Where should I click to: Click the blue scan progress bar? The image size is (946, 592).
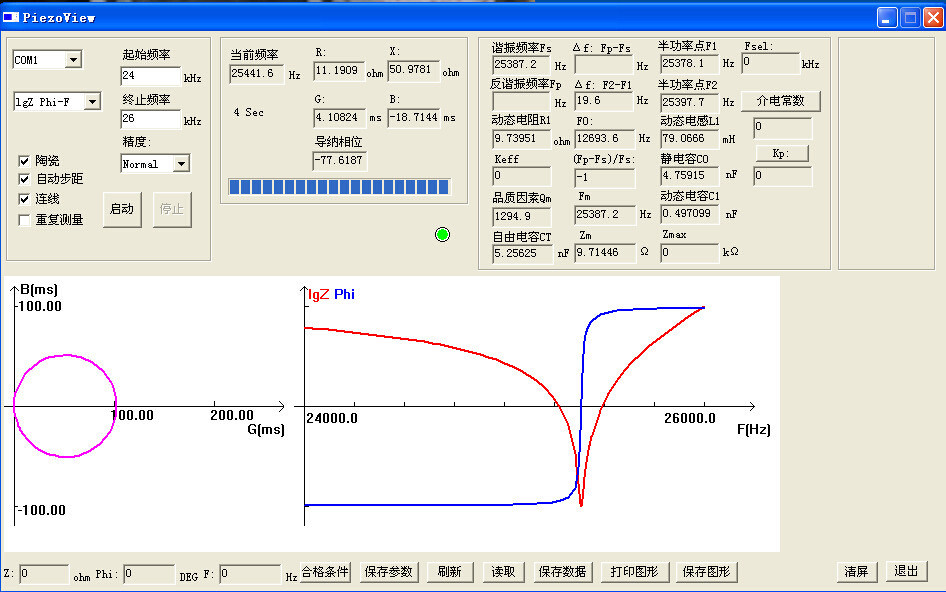(339, 187)
